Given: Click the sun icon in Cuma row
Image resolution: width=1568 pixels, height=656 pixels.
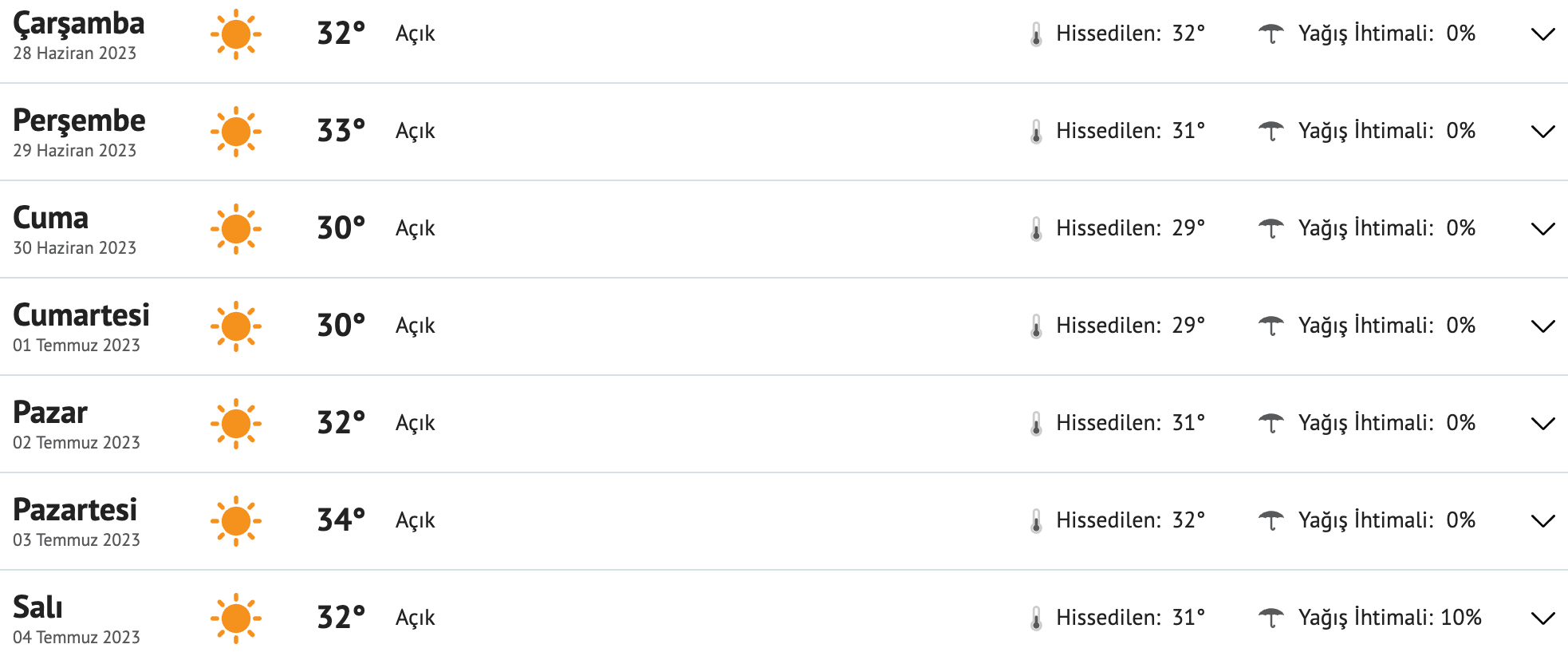Looking at the screenshot, I should [x=236, y=229].
